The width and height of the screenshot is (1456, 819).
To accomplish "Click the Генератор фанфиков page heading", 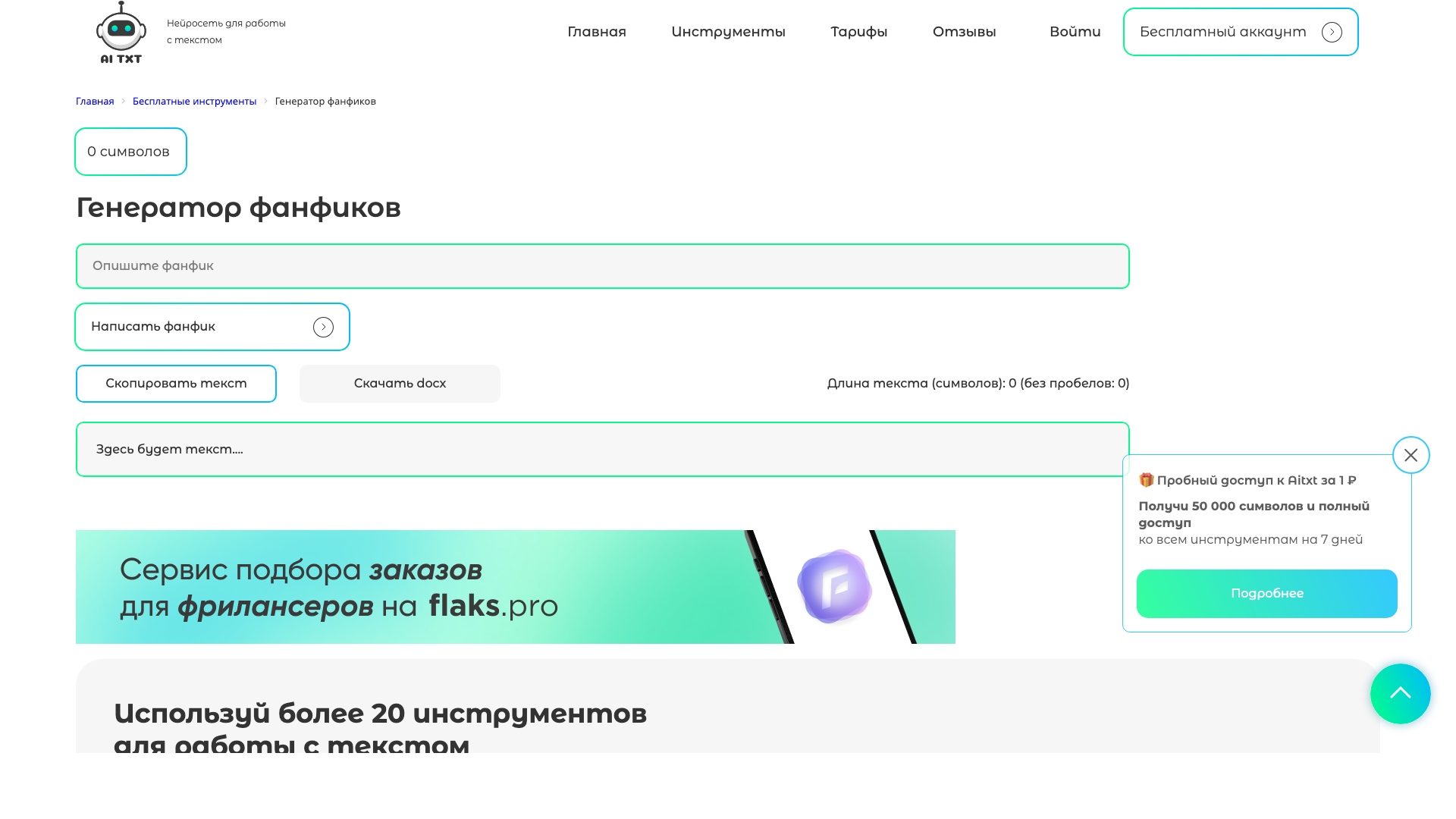I will pyautogui.click(x=238, y=208).
